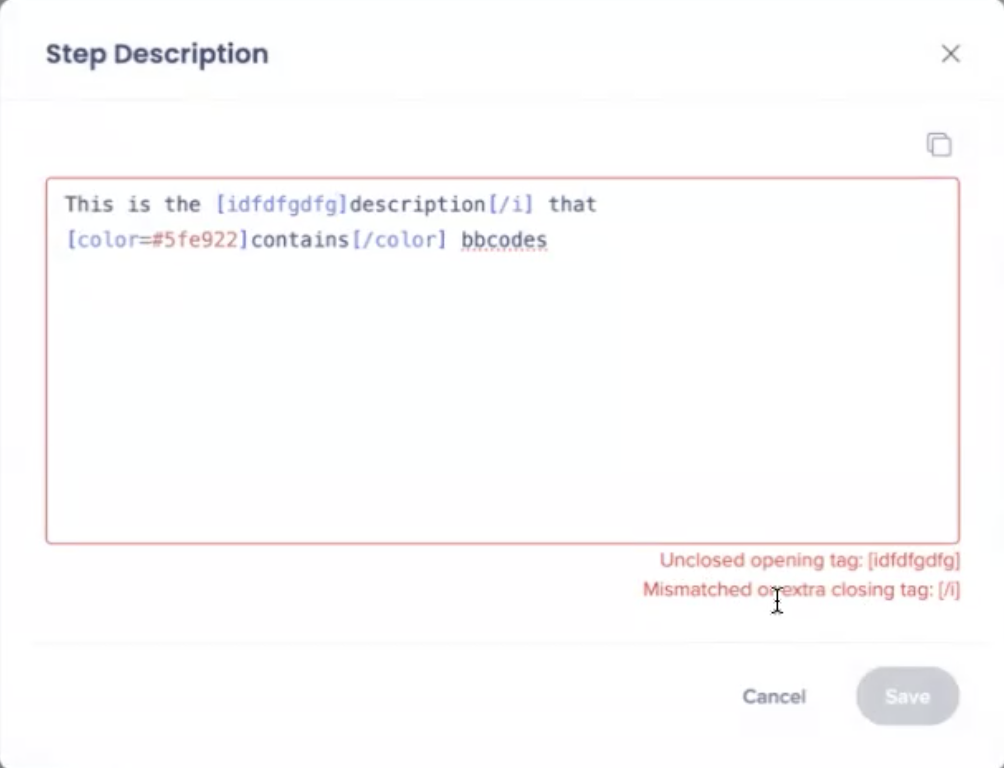This screenshot has height=768, width=1004.
Task: Click the #5fe922 hex color value
Action: point(198,241)
